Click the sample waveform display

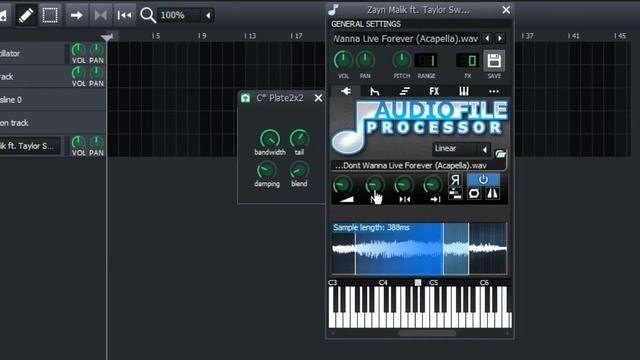pyautogui.click(x=419, y=249)
